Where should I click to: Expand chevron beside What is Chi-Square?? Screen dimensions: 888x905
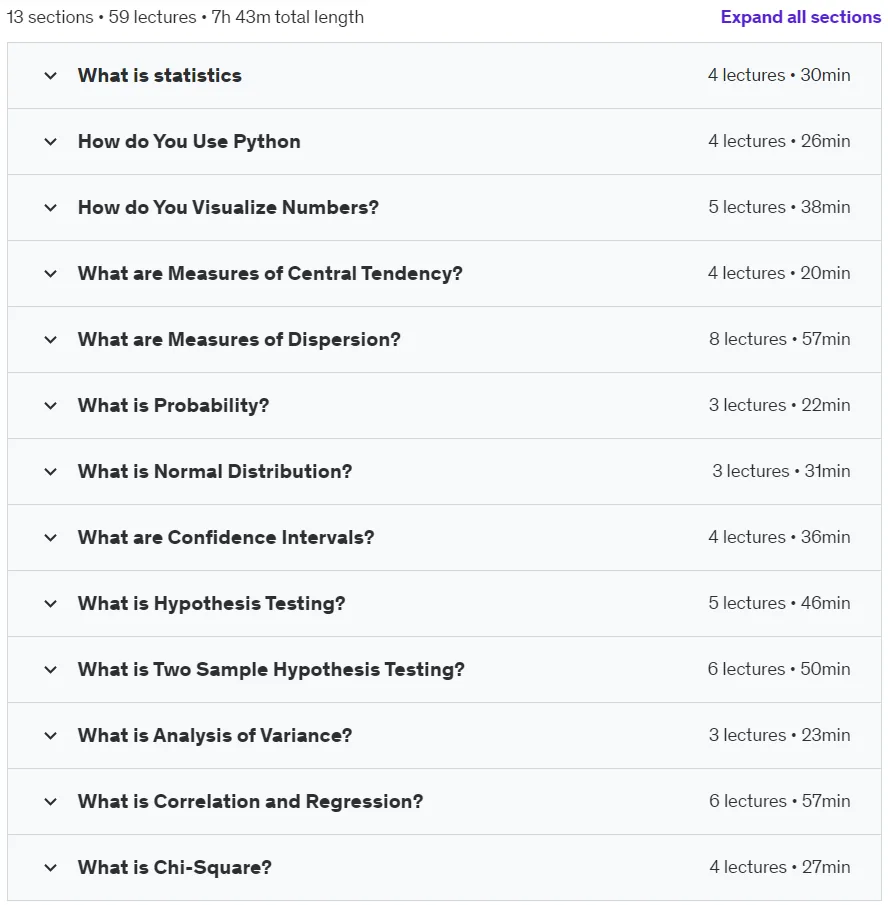coord(51,867)
